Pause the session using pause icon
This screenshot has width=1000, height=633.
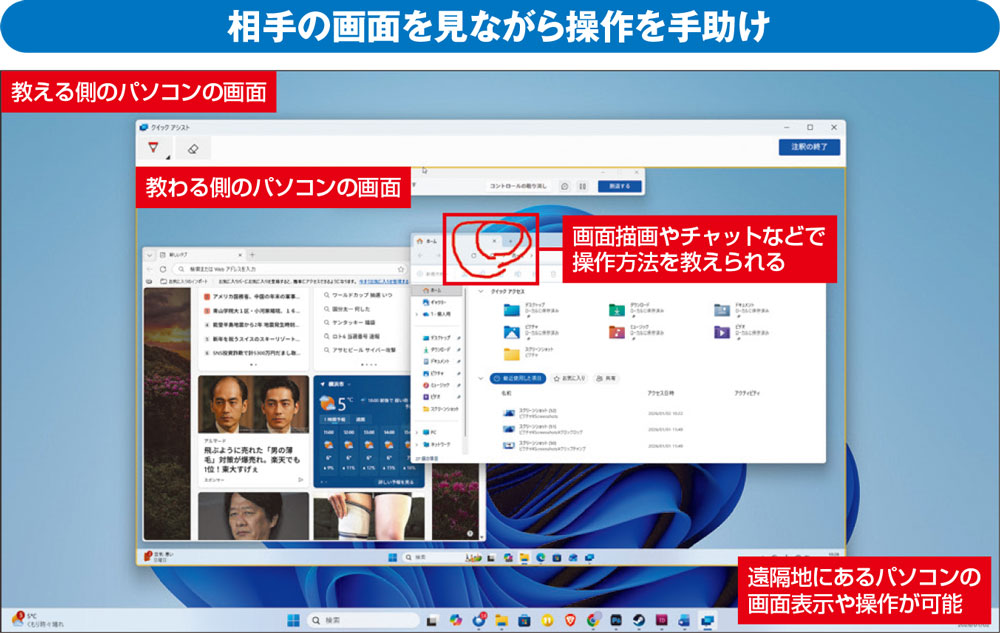click(582, 187)
